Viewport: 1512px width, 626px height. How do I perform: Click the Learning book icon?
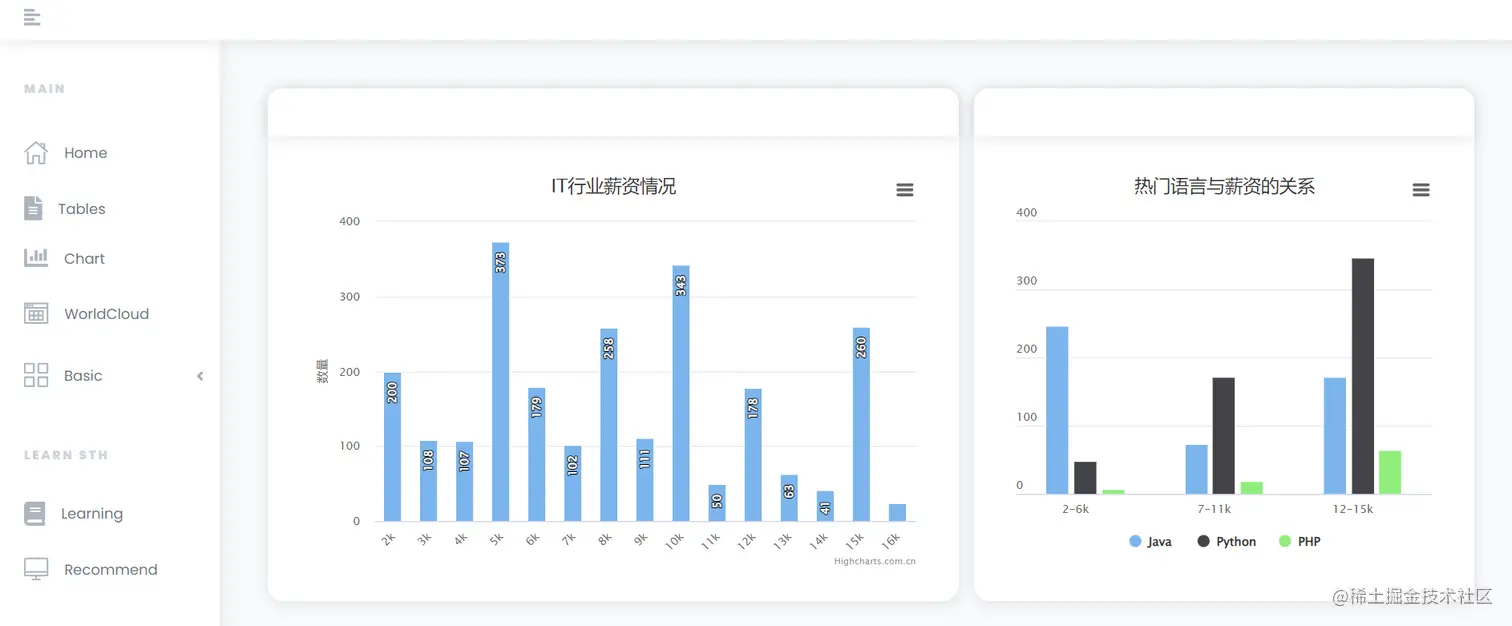pos(35,514)
